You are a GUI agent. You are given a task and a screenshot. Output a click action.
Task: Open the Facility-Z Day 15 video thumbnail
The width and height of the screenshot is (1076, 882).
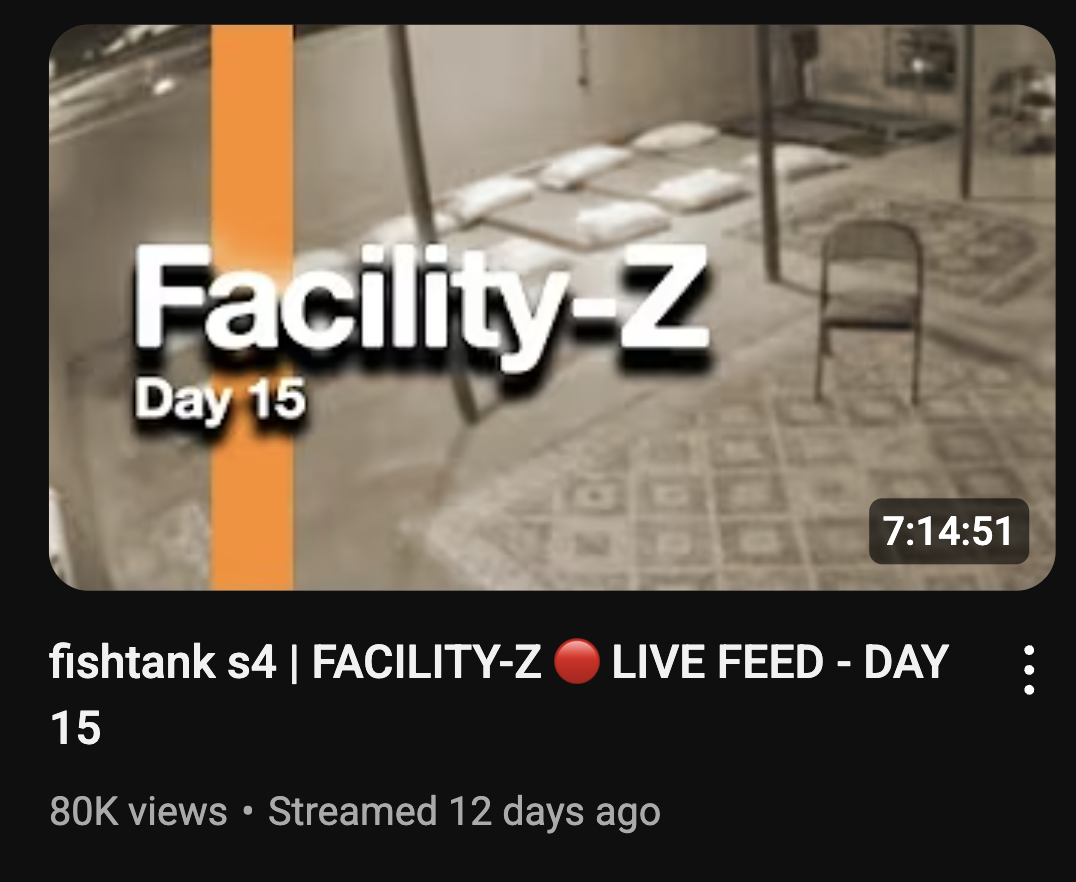coord(552,307)
